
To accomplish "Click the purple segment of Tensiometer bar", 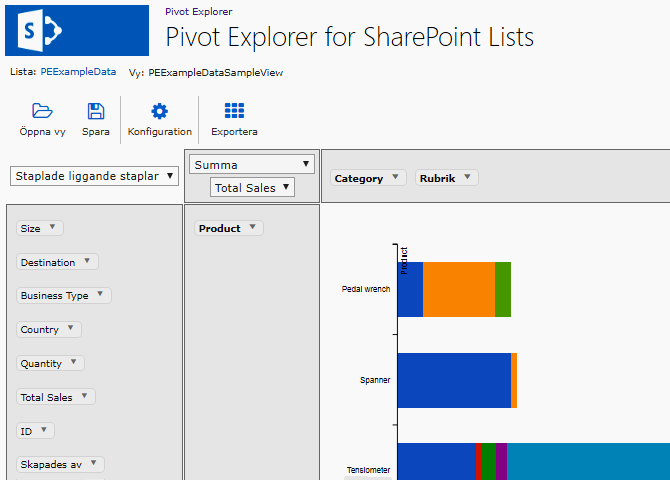I will (x=502, y=462).
